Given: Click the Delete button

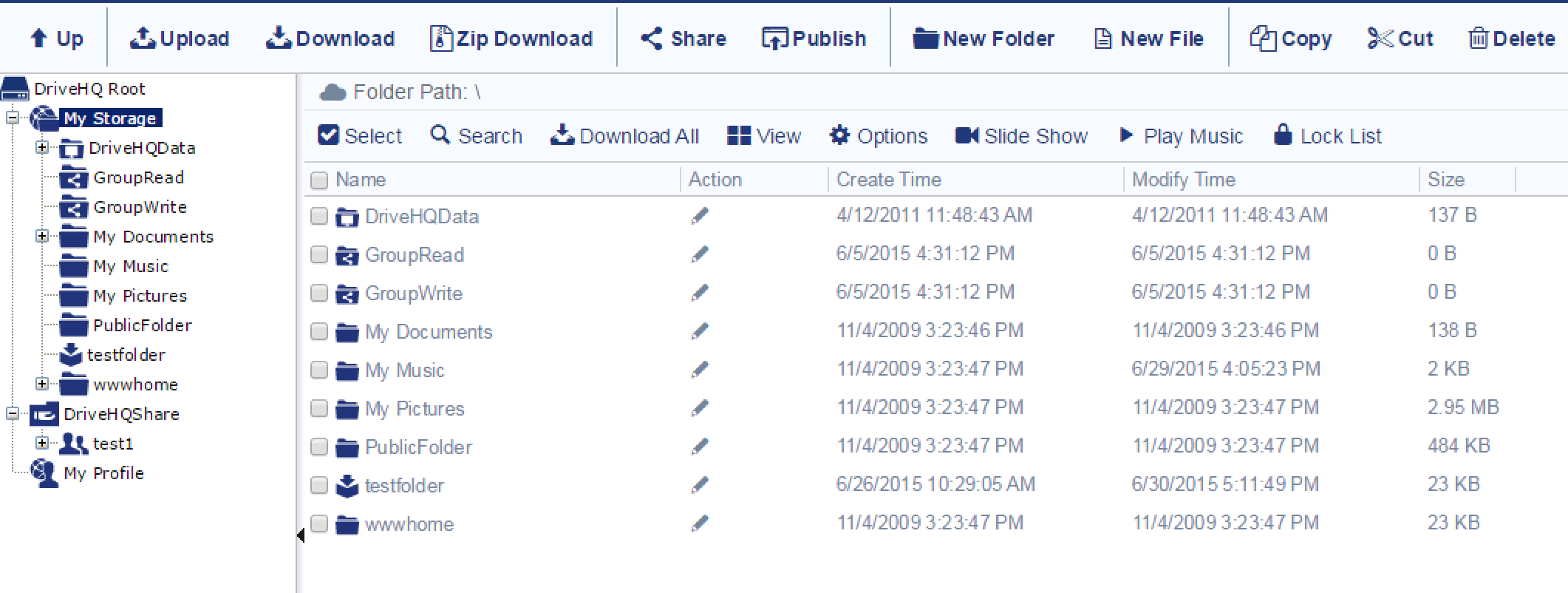Looking at the screenshot, I should coord(1511,38).
